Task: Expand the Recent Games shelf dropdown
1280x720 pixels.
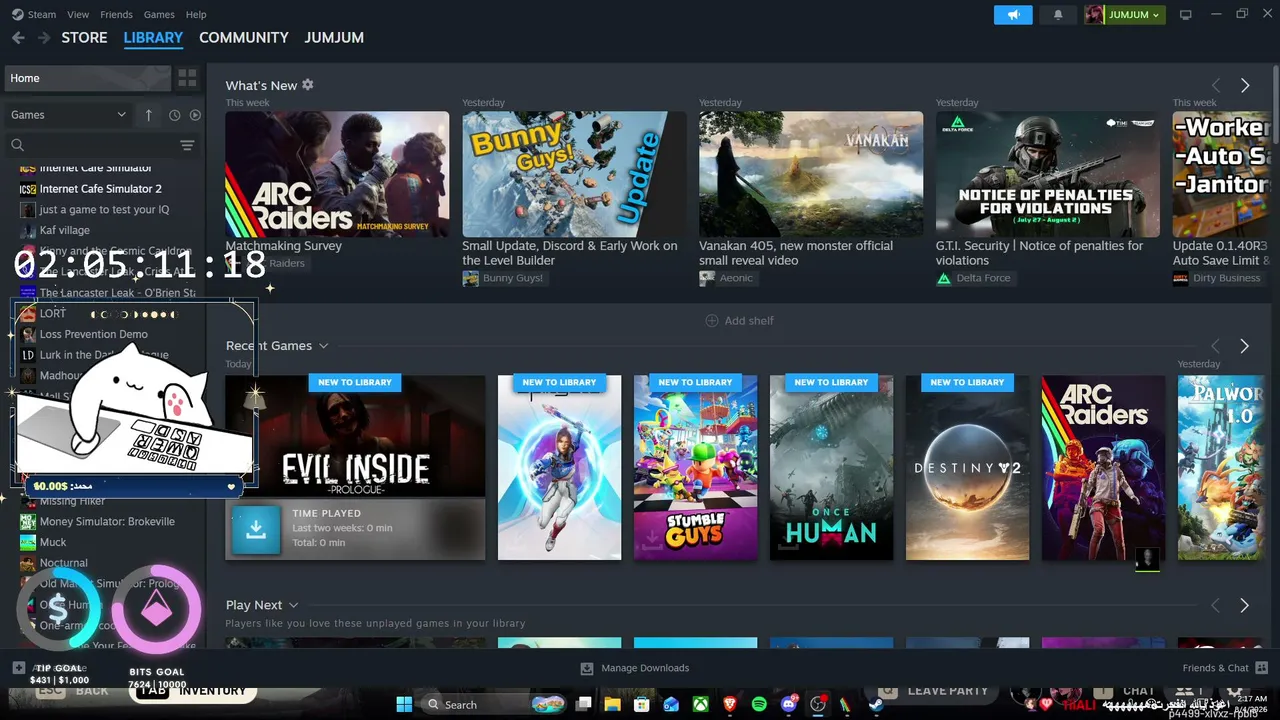Action: pos(323,346)
